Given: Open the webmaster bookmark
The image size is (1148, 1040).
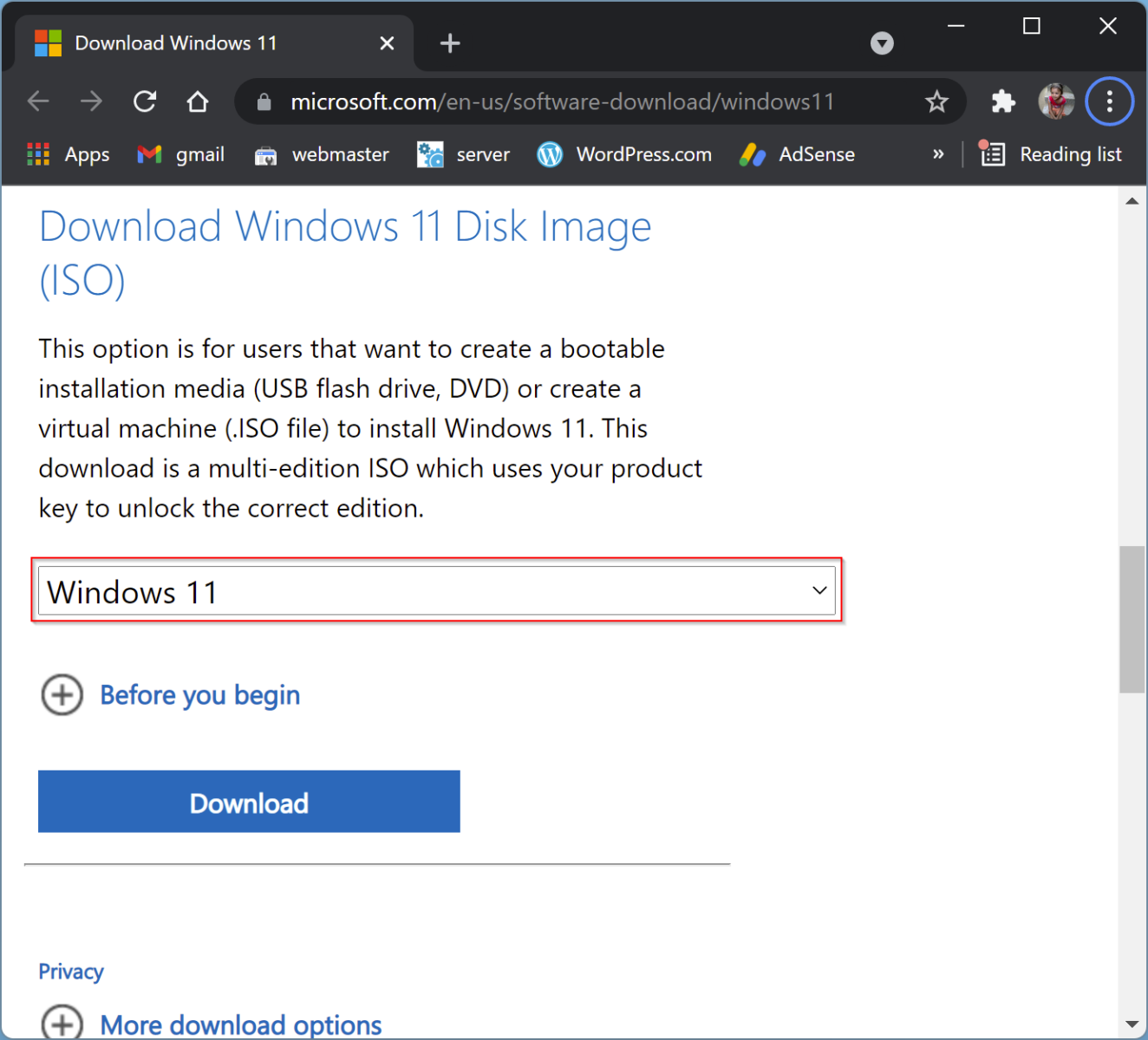Looking at the screenshot, I should [266, 154].
